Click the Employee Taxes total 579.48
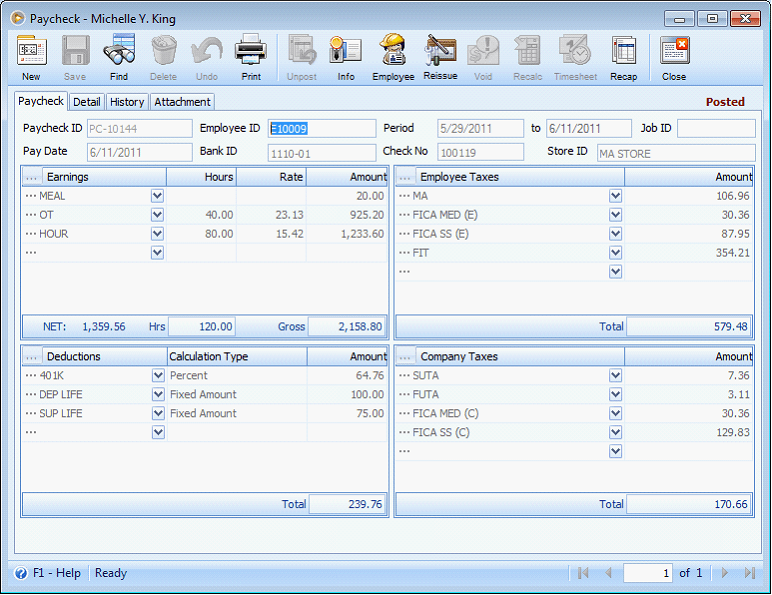The width and height of the screenshot is (772, 595). (689, 327)
